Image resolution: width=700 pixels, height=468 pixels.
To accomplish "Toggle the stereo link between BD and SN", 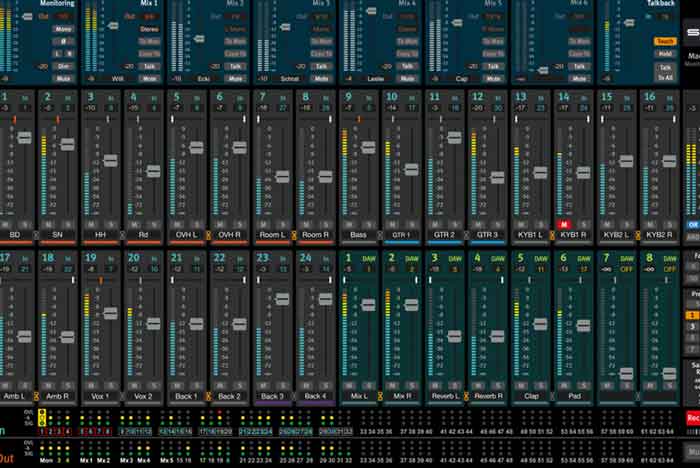I will pos(36,235).
